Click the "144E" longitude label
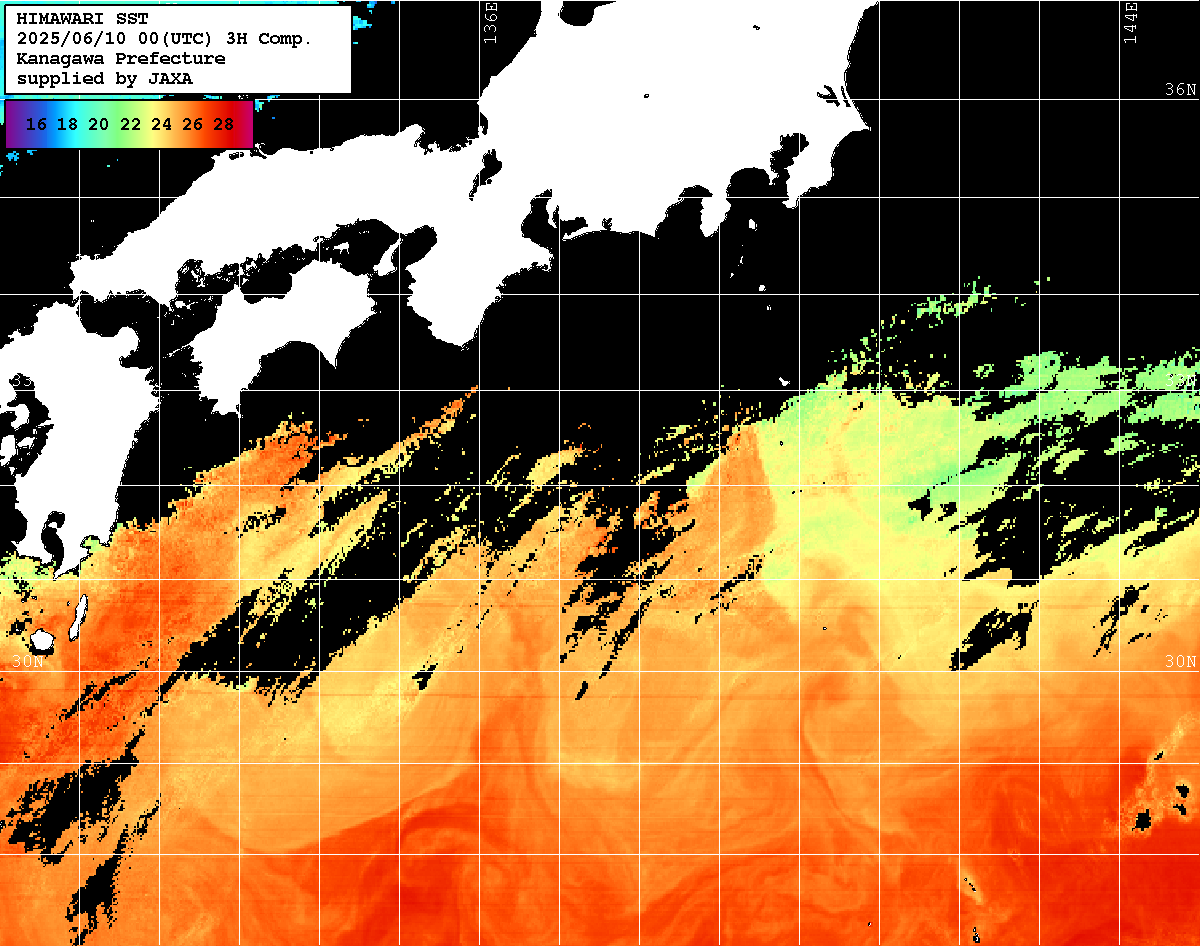Image resolution: width=1200 pixels, height=946 pixels. tap(1131, 22)
